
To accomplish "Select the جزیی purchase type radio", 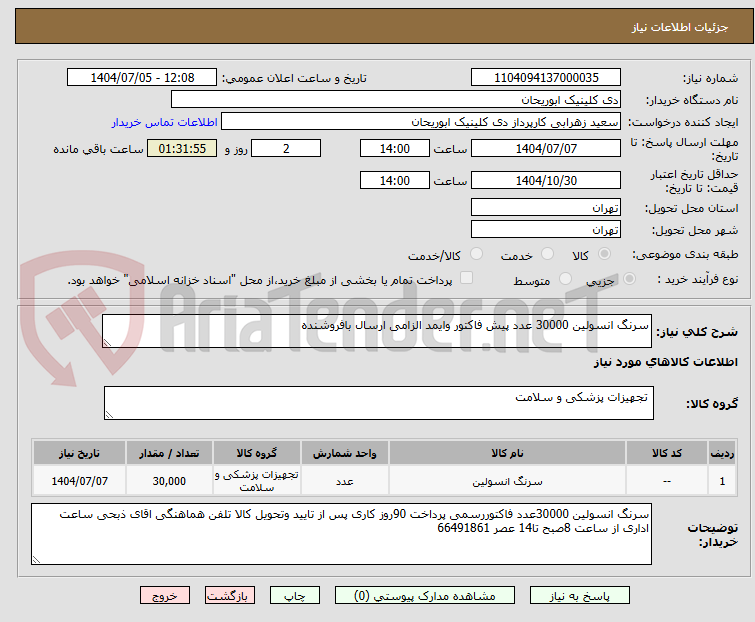I will click(x=629, y=279).
